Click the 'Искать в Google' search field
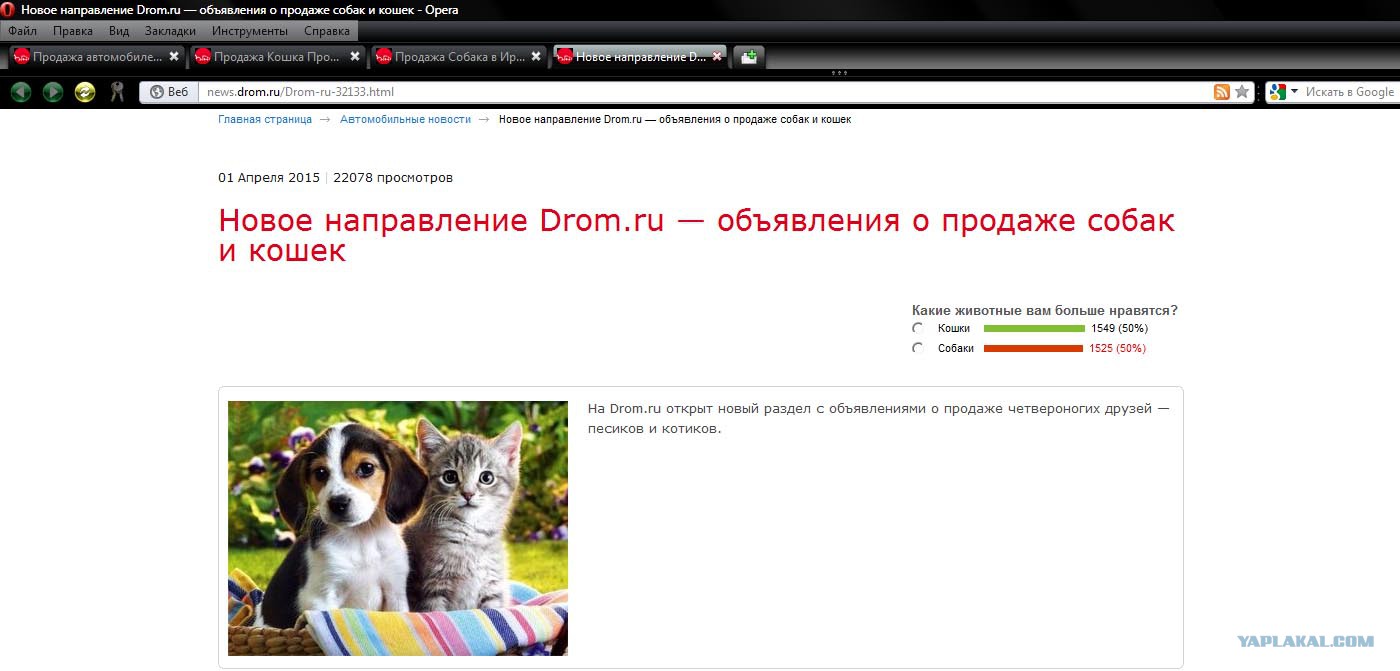This screenshot has height=671, width=1400. (1349, 92)
